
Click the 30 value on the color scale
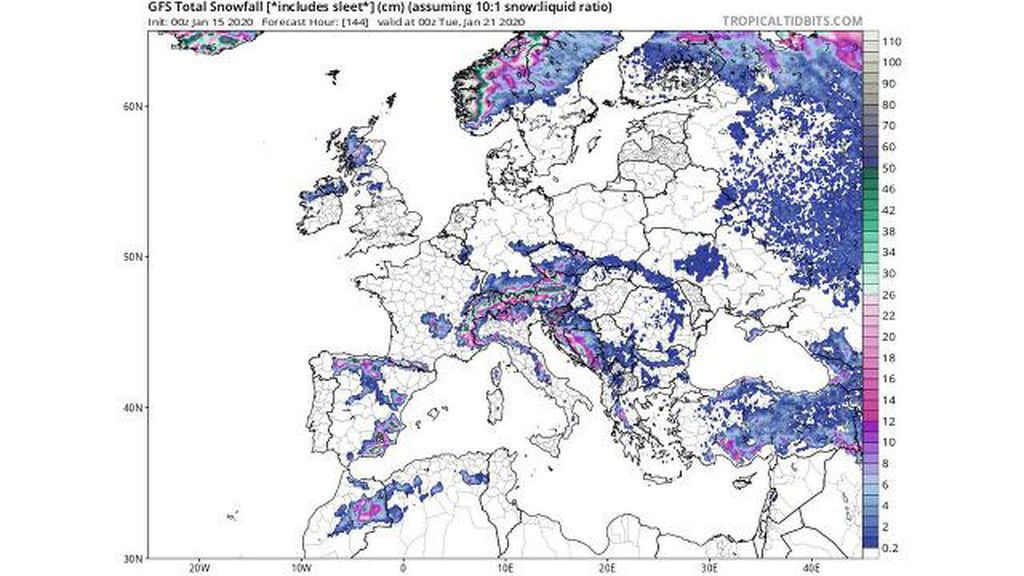point(889,274)
